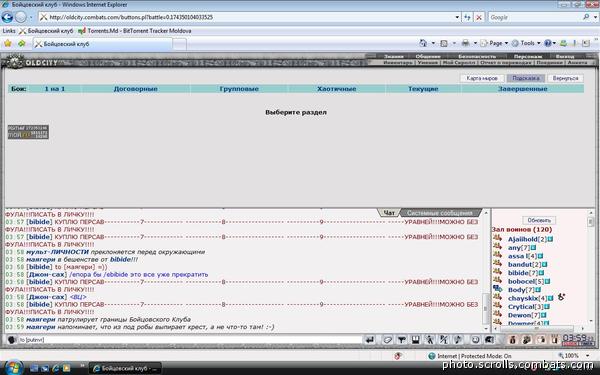The width and height of the screenshot is (600, 375).
Task: Click the Вернуться button
Action: pos(566,78)
